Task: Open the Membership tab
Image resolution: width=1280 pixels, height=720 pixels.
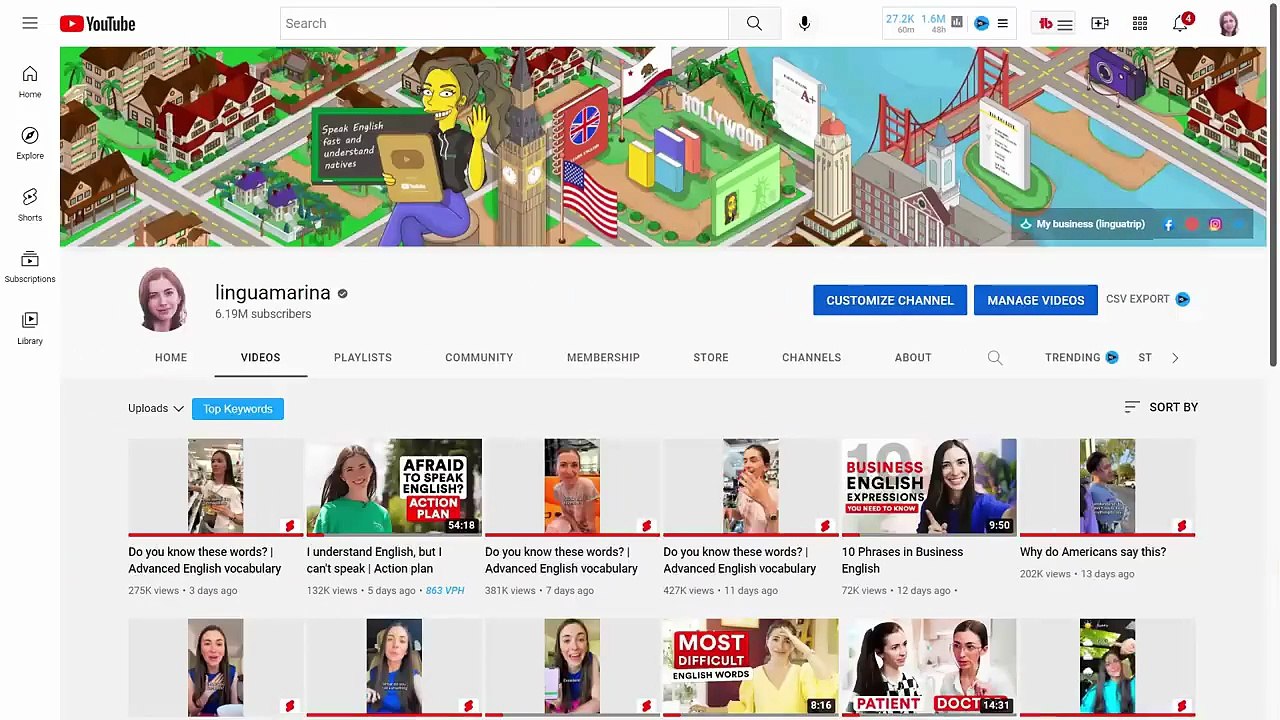Action: coord(603,357)
